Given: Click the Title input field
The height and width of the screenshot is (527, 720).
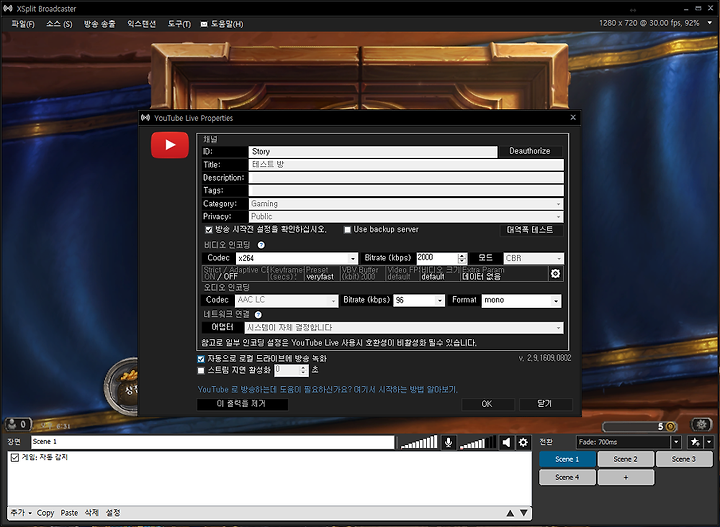Looking at the screenshot, I should 406,165.
